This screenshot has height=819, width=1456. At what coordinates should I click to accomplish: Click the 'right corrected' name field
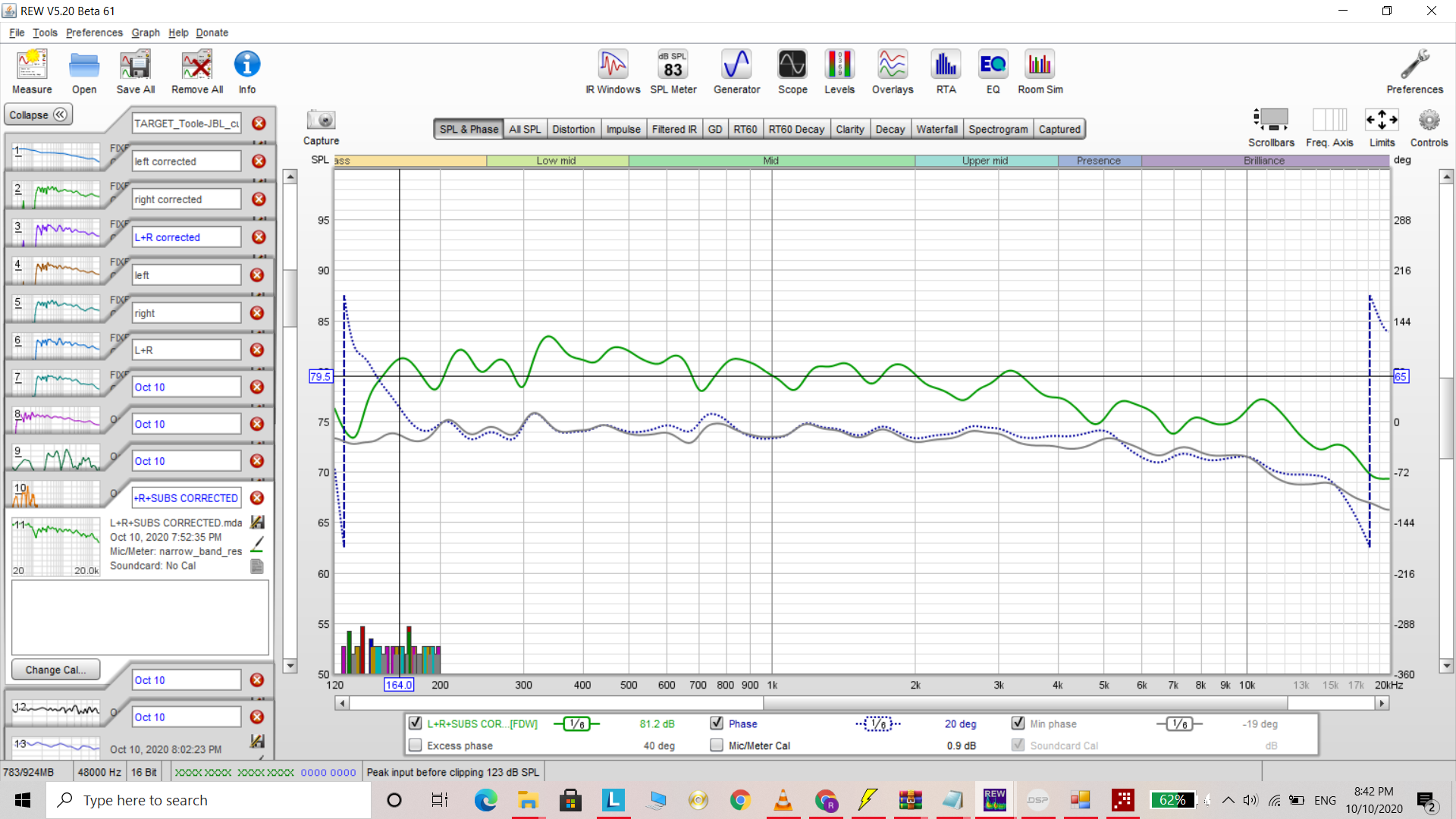187,199
